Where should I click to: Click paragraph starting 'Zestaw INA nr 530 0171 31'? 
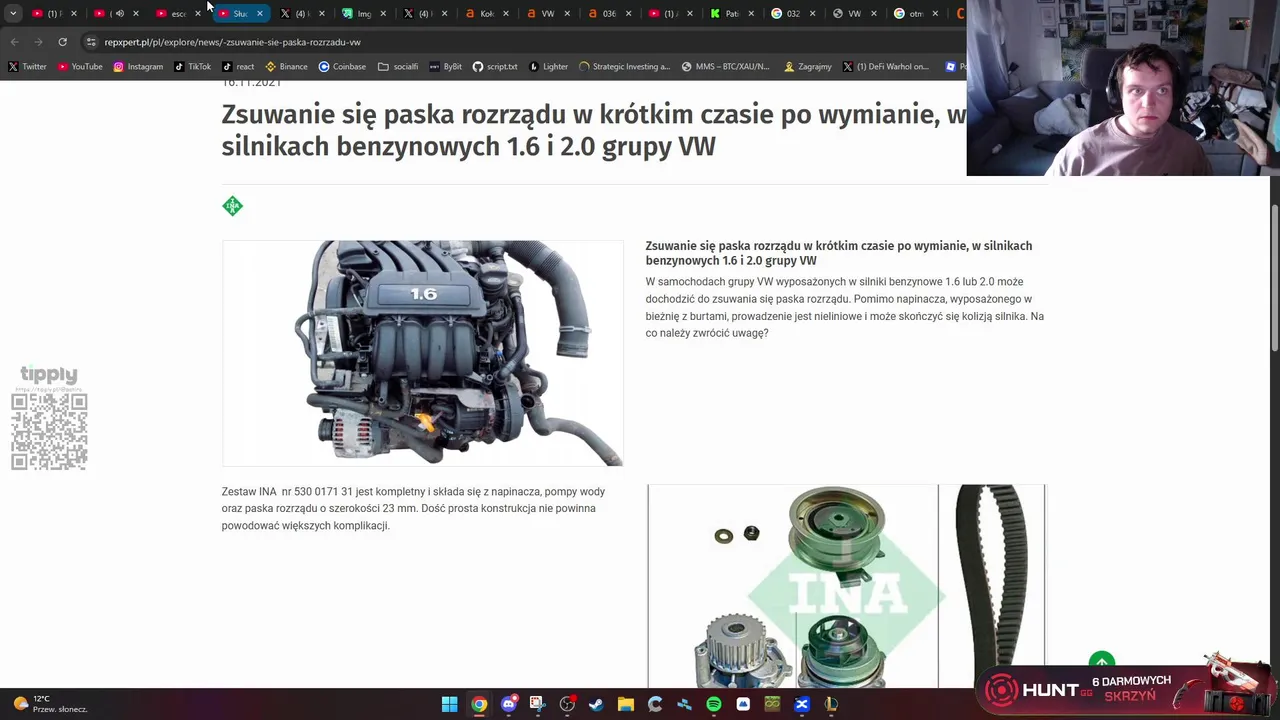coord(415,508)
